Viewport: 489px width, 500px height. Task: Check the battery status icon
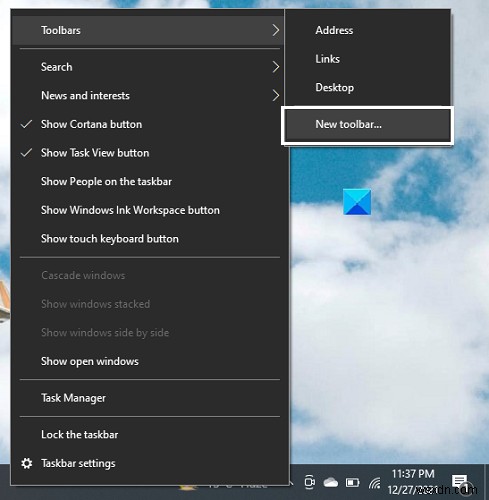pyautogui.click(x=353, y=482)
